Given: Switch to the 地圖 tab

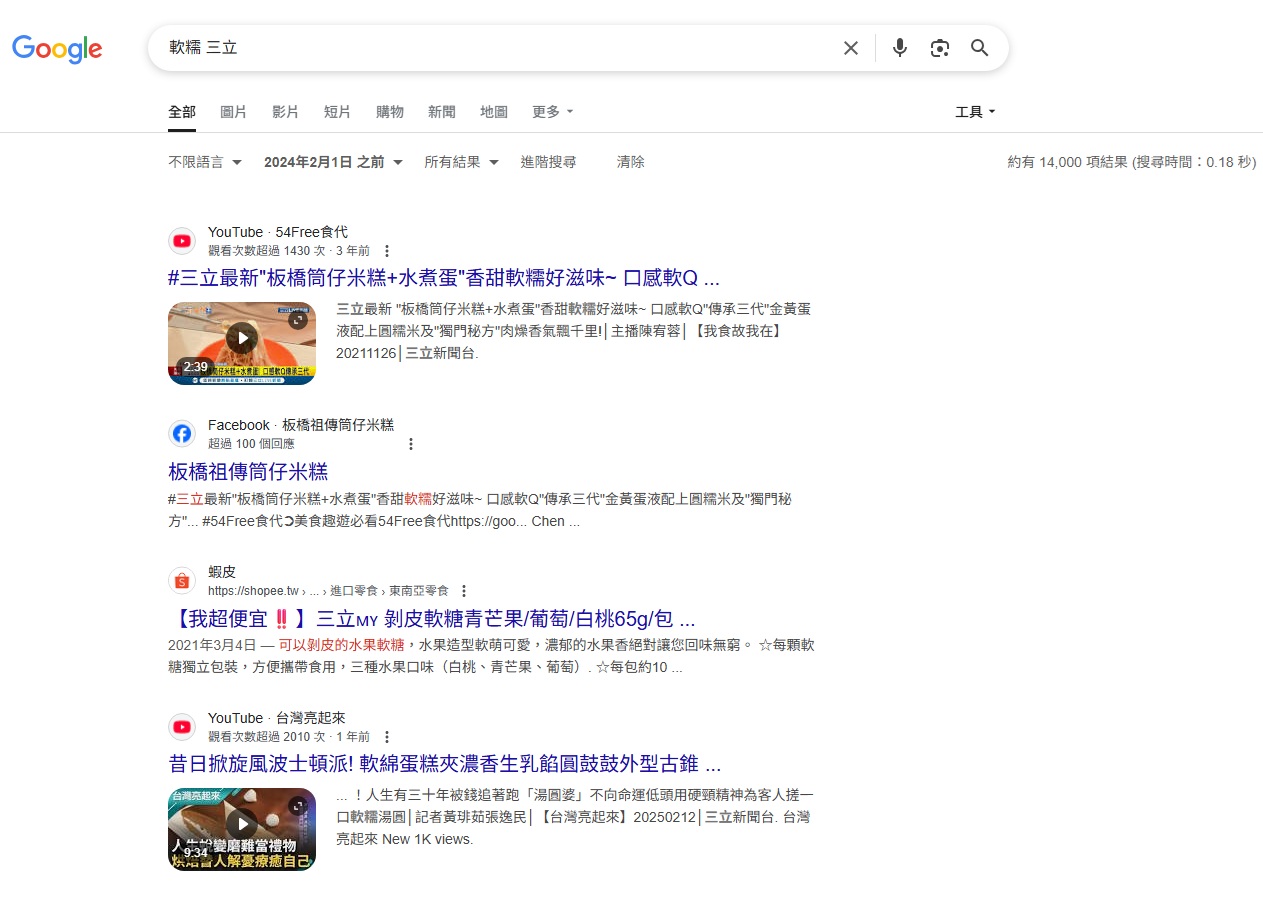Looking at the screenshot, I should tap(494, 112).
